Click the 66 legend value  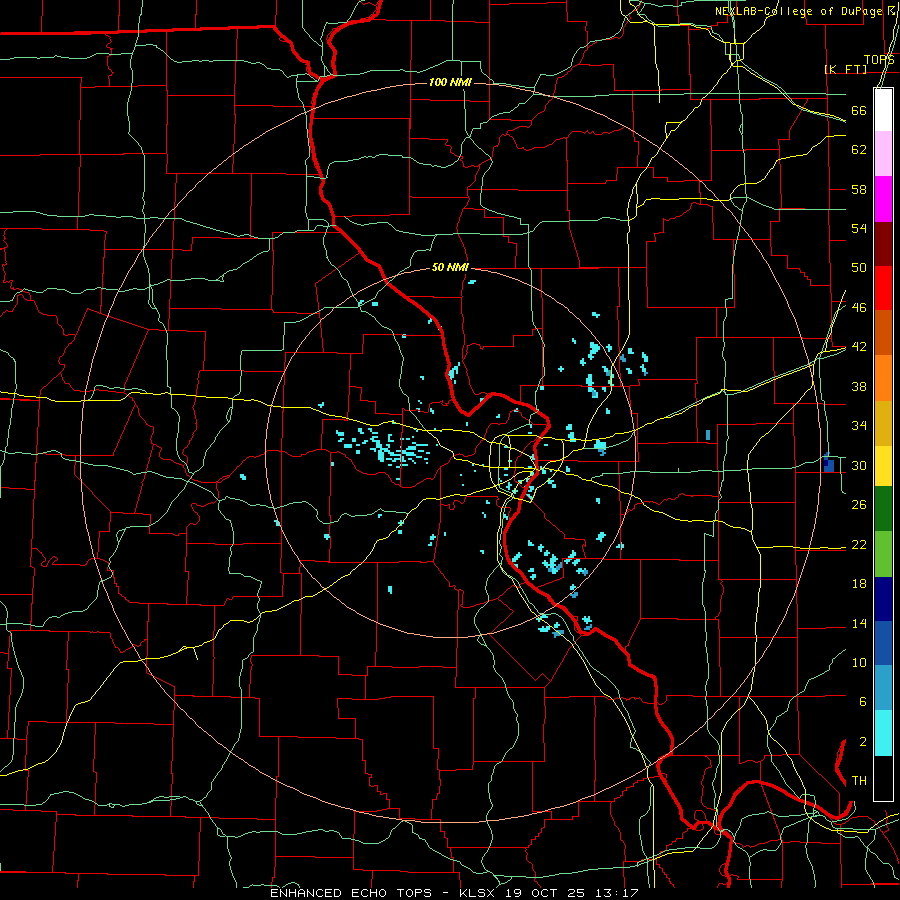(859, 111)
